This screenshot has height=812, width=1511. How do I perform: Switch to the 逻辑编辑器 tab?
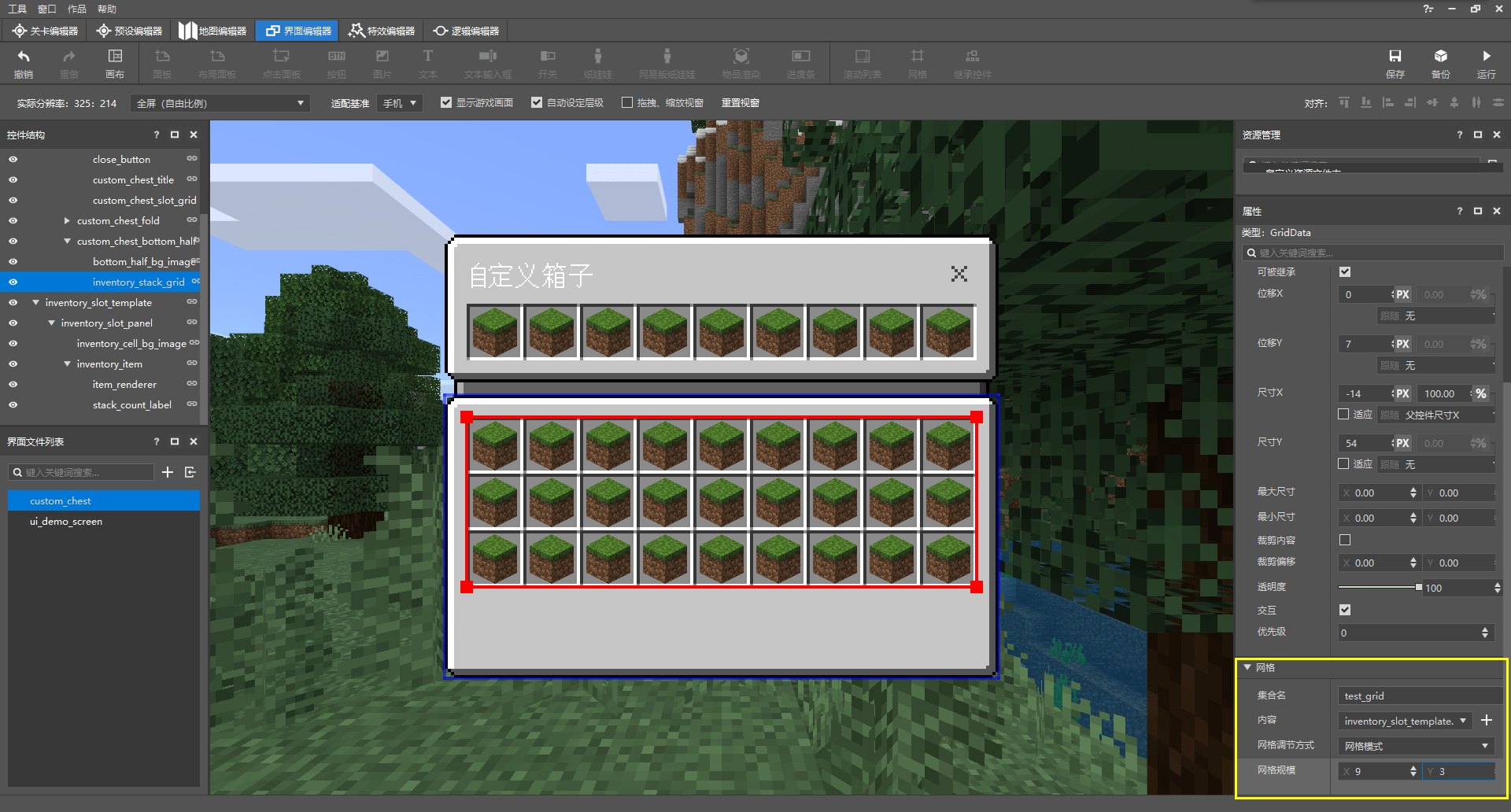click(x=466, y=31)
